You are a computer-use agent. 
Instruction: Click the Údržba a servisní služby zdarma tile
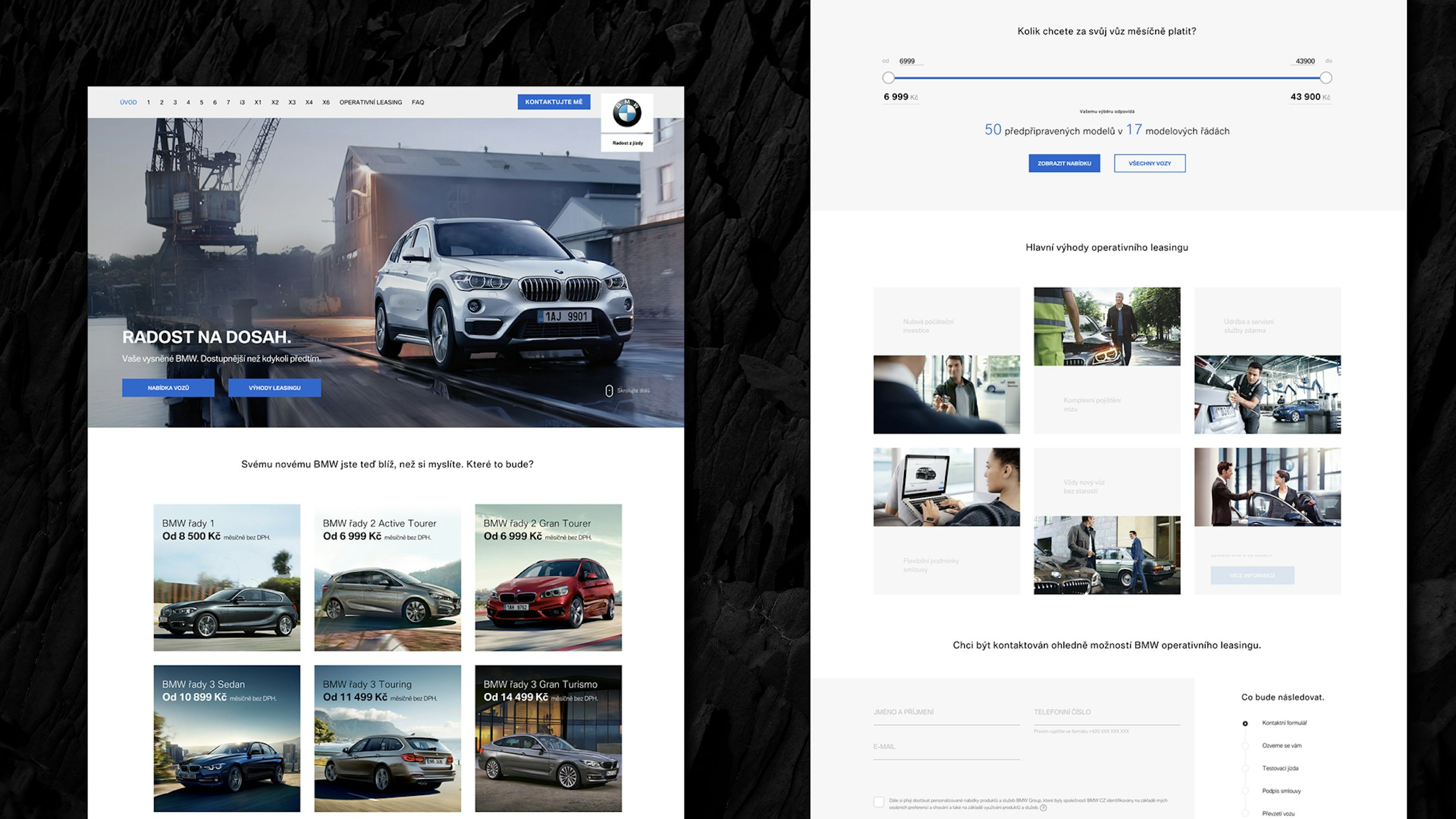point(1267,360)
